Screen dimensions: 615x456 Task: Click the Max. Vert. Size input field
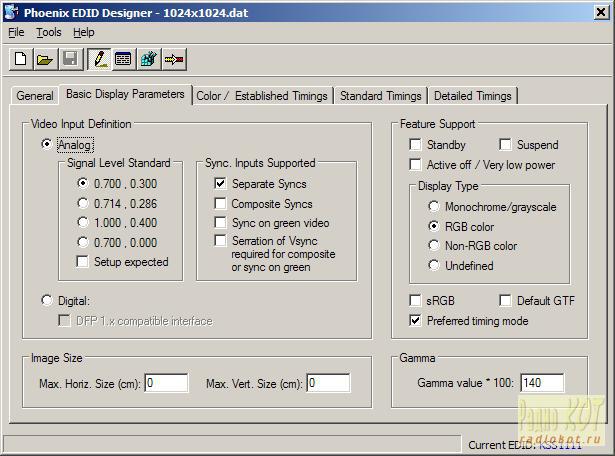pos(328,383)
